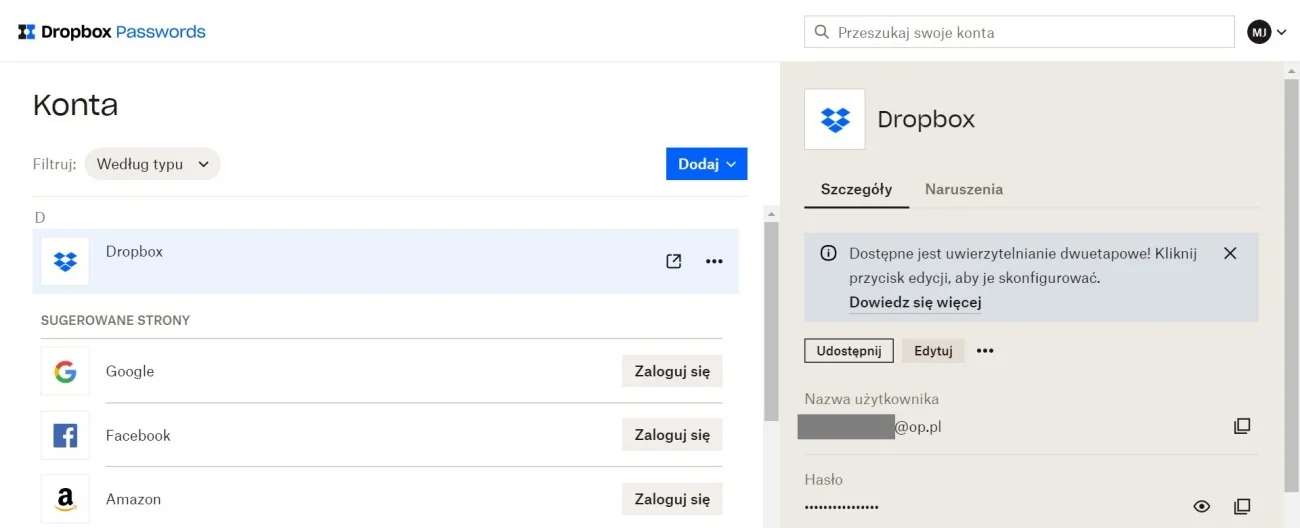1300x528 pixels.
Task: Click the Edytuj button
Action: click(933, 351)
